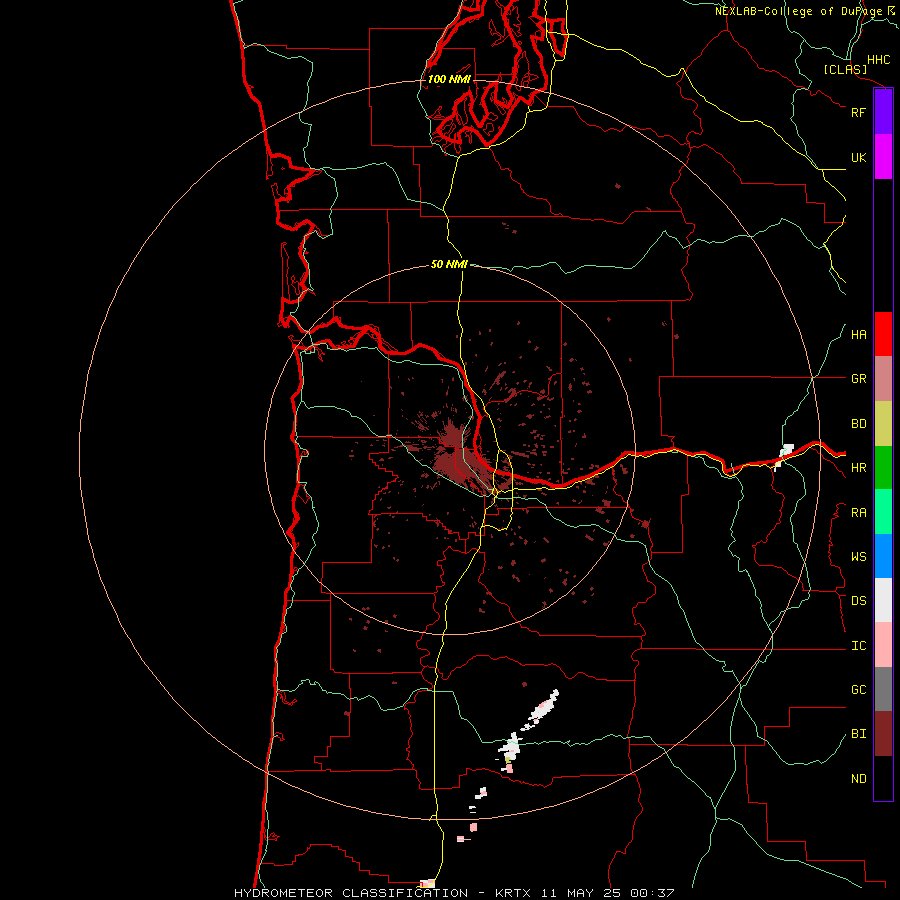Click the UK legend label

(x=859, y=157)
